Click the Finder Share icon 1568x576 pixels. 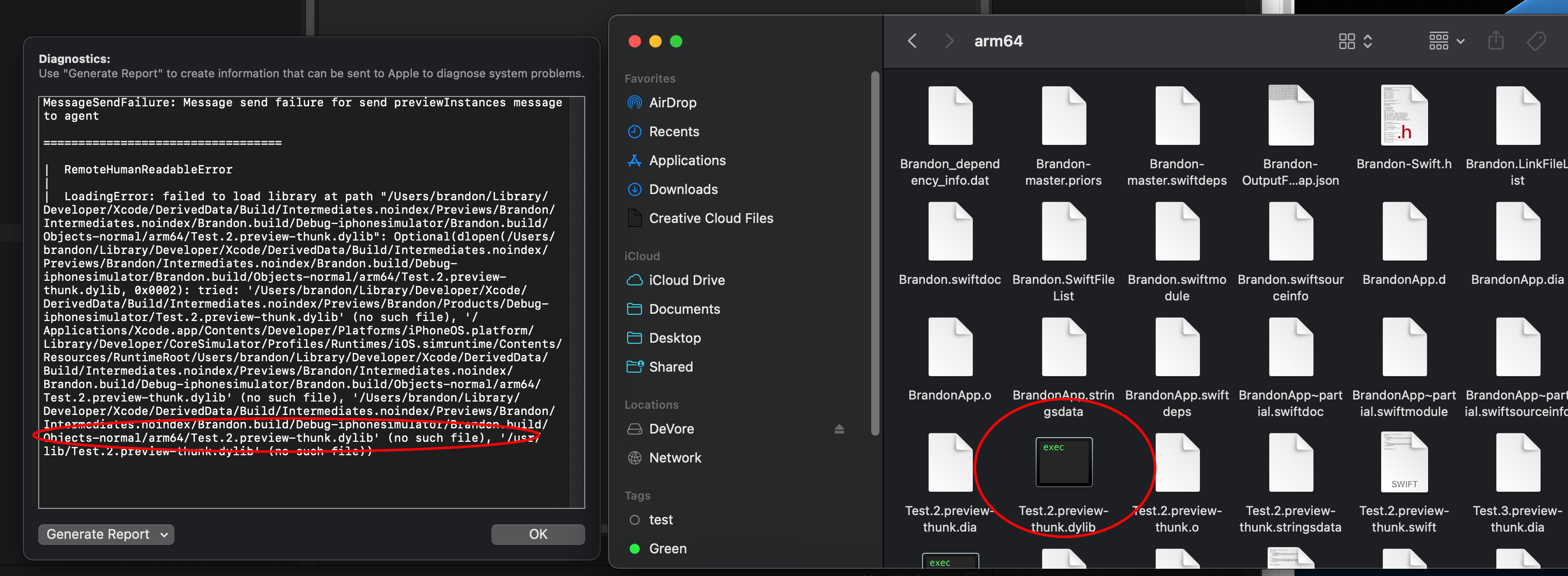(1496, 41)
